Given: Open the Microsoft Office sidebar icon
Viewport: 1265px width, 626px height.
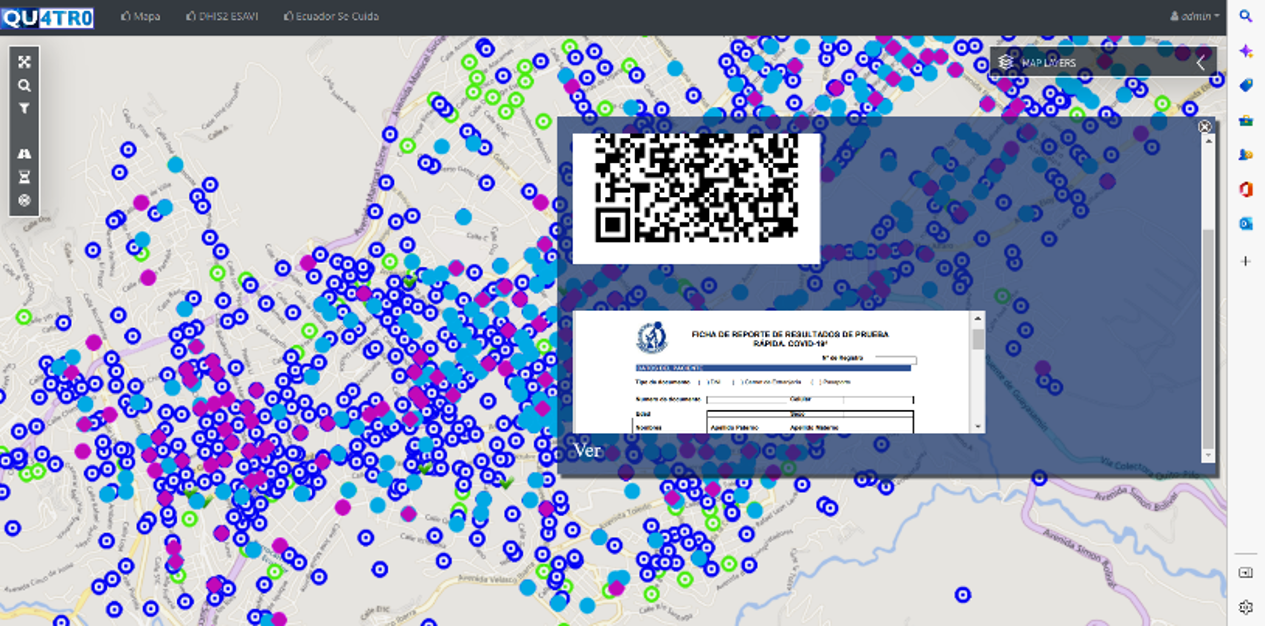Looking at the screenshot, I should point(1246,189).
